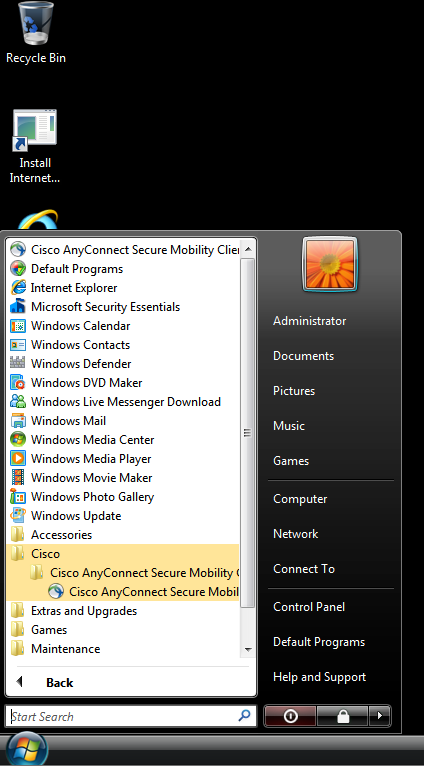Open Control Panel from the right pane
The width and height of the screenshot is (424, 766).
pos(309,607)
